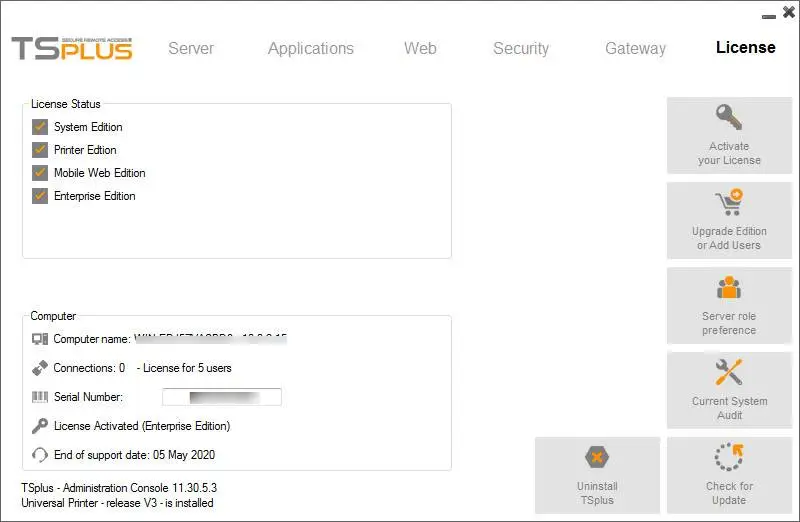The height and width of the screenshot is (522, 800).
Task: Click the plug icon beside Connections
Action: pos(40,368)
